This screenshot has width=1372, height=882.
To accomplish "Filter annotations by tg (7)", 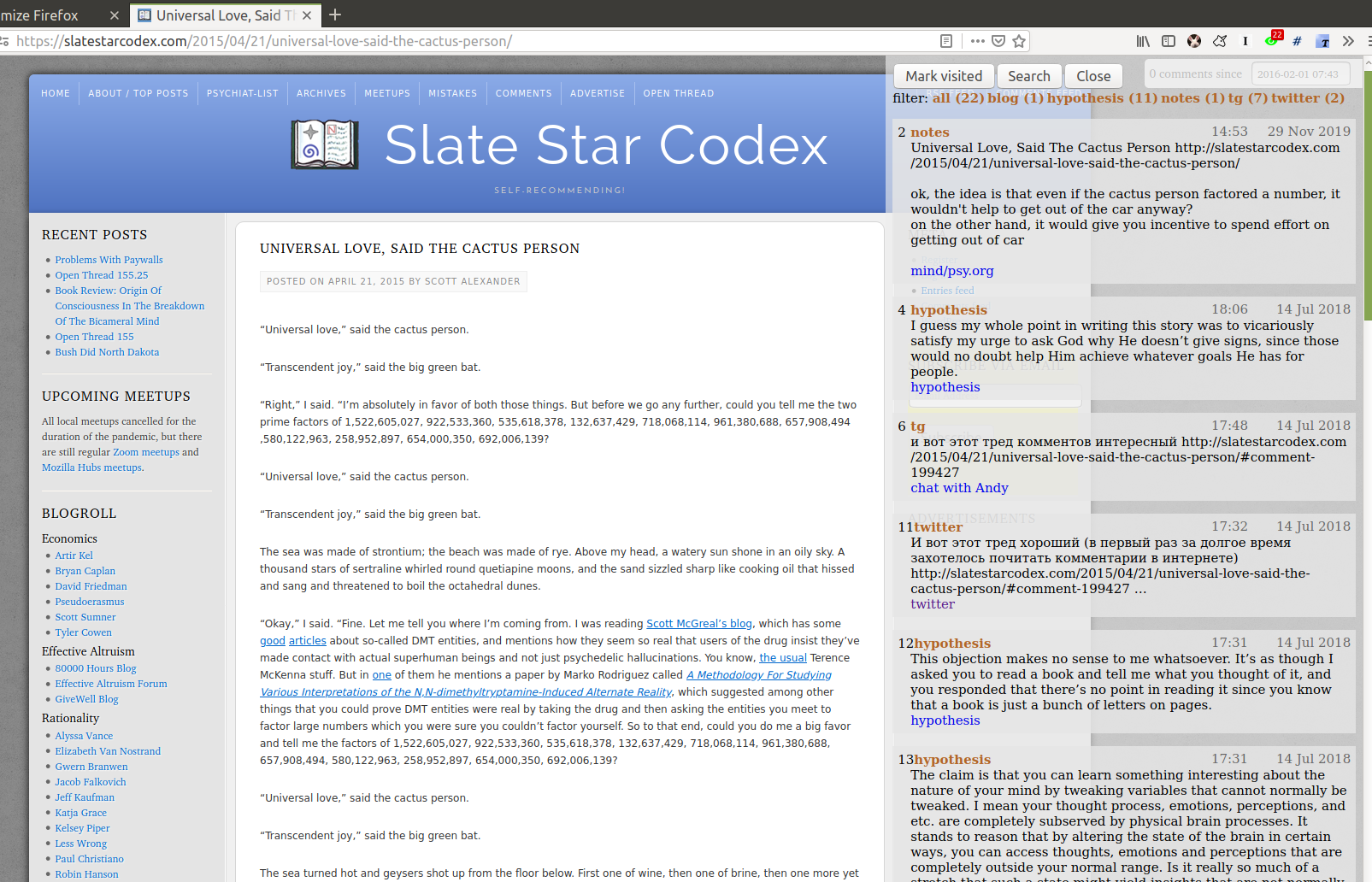I will pyautogui.click(x=1248, y=98).
